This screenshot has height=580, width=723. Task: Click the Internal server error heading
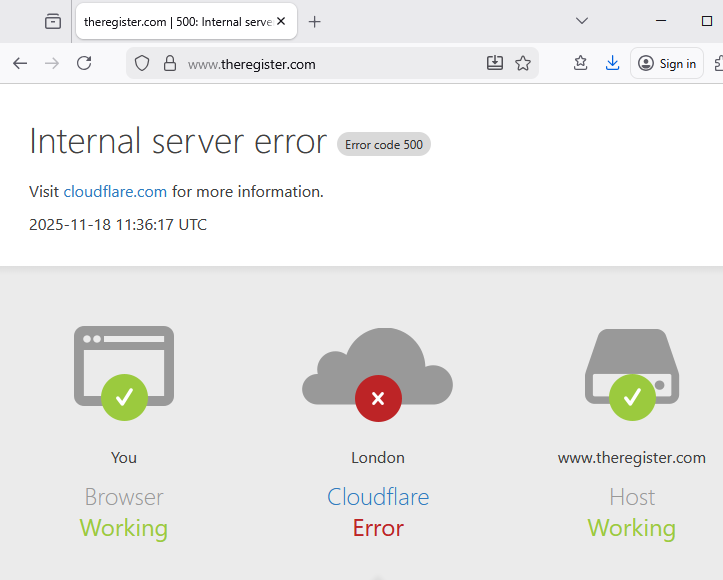(x=178, y=141)
